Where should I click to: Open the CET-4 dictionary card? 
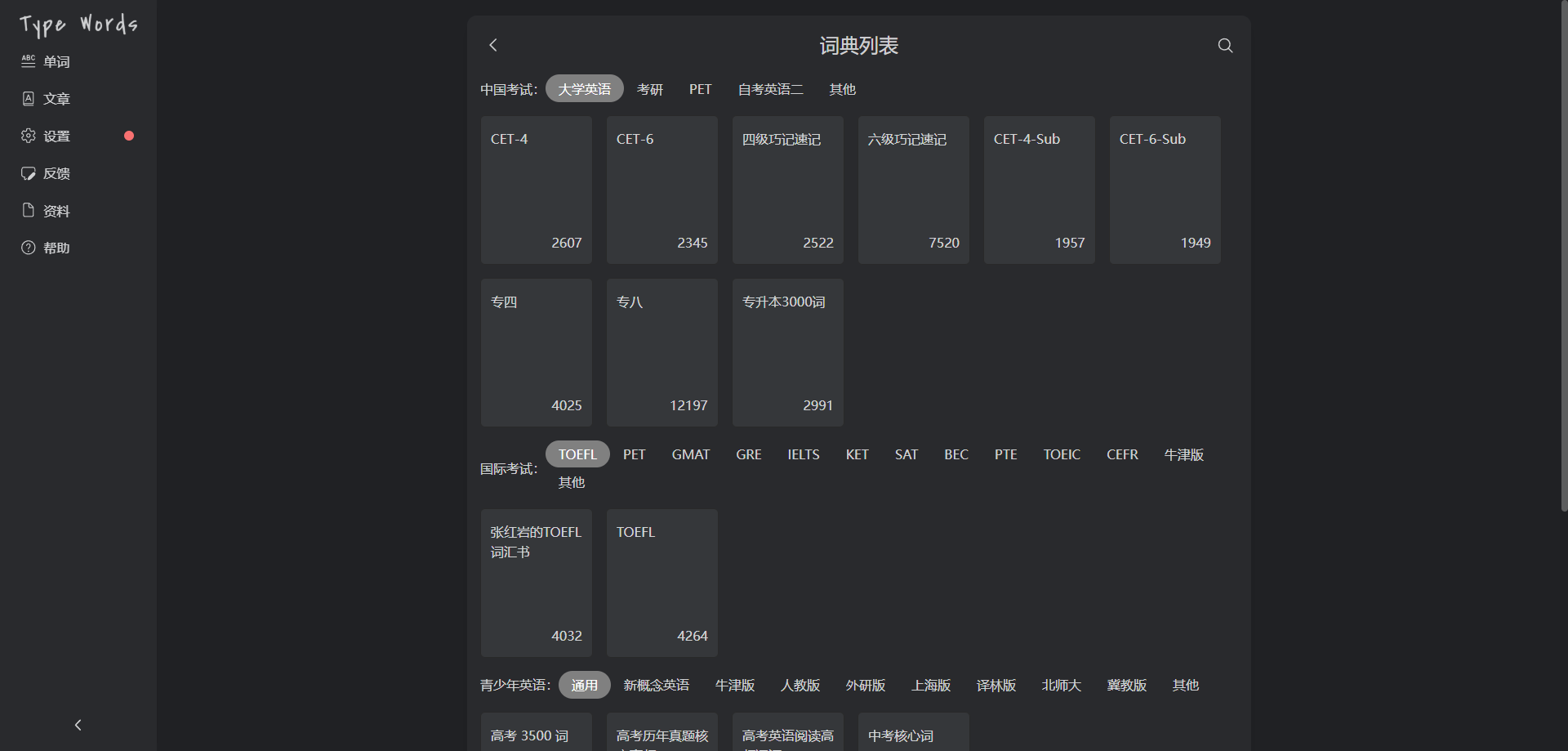coord(536,190)
